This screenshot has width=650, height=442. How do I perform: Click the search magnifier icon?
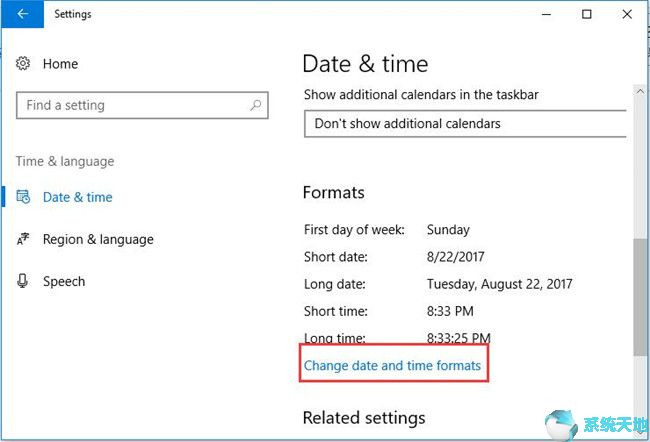pyautogui.click(x=256, y=105)
